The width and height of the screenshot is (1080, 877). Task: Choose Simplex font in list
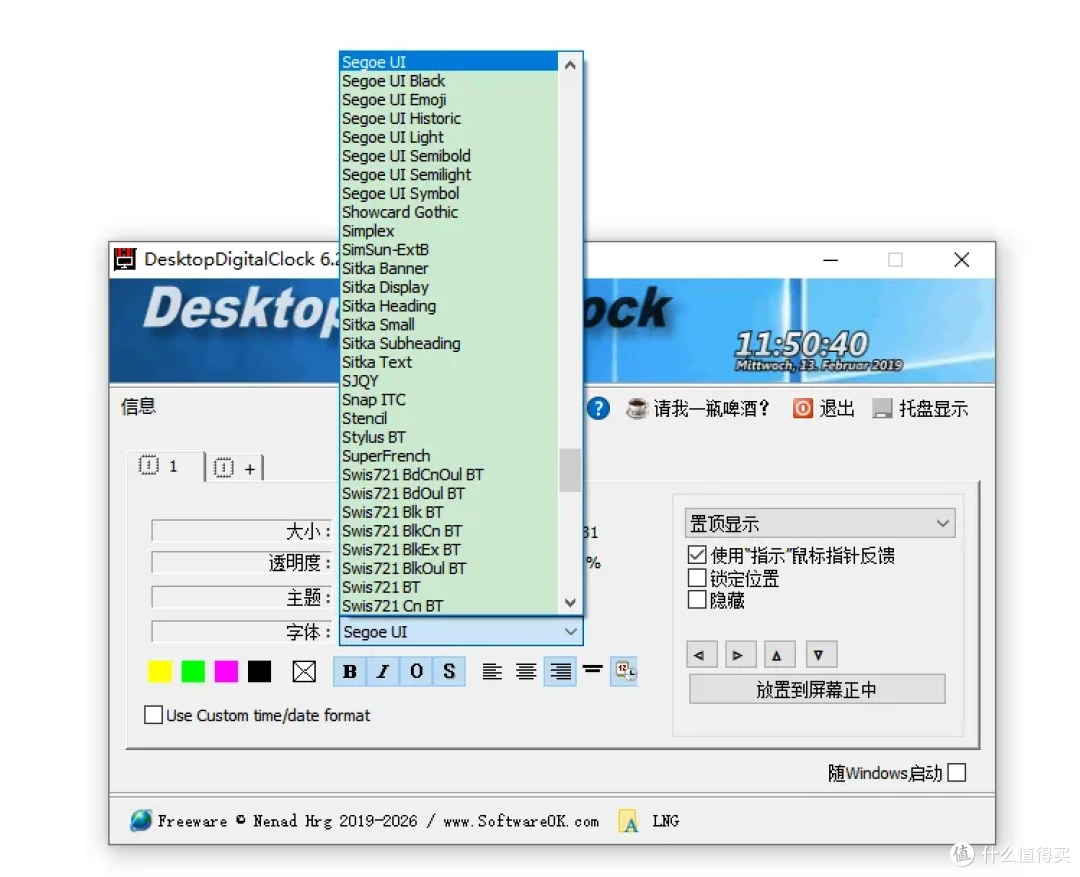pos(449,231)
